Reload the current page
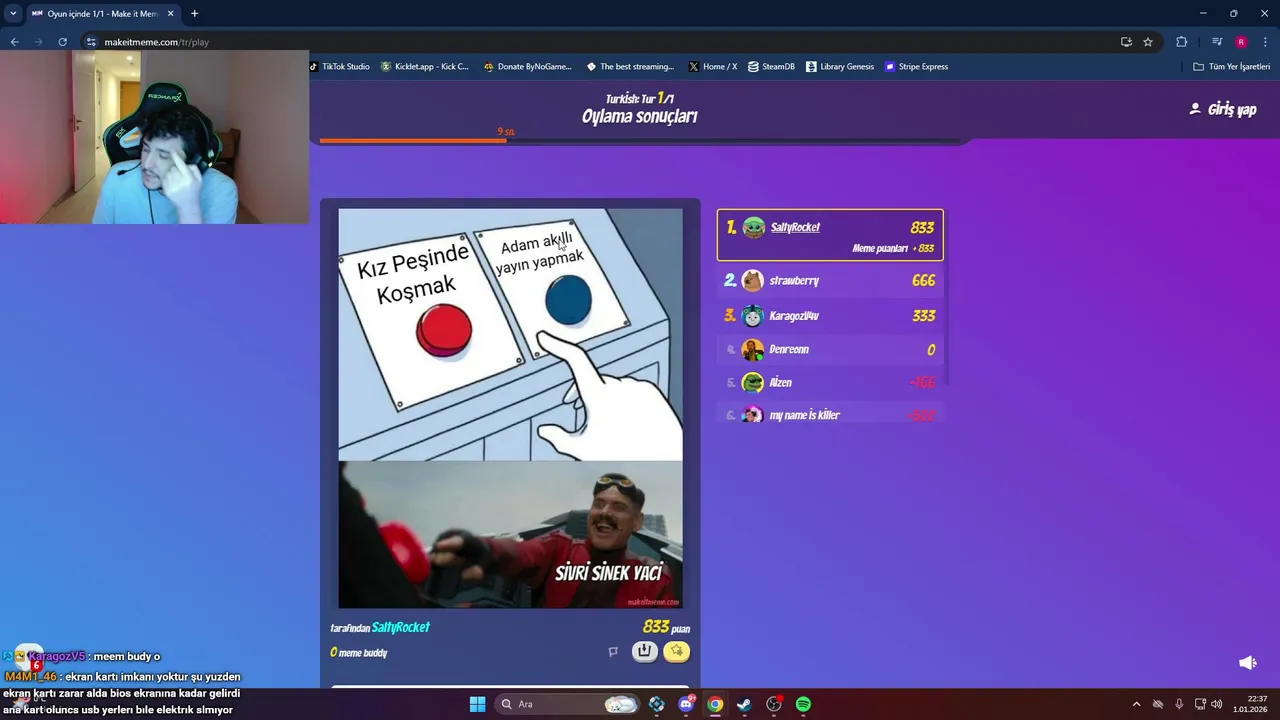 [62, 42]
